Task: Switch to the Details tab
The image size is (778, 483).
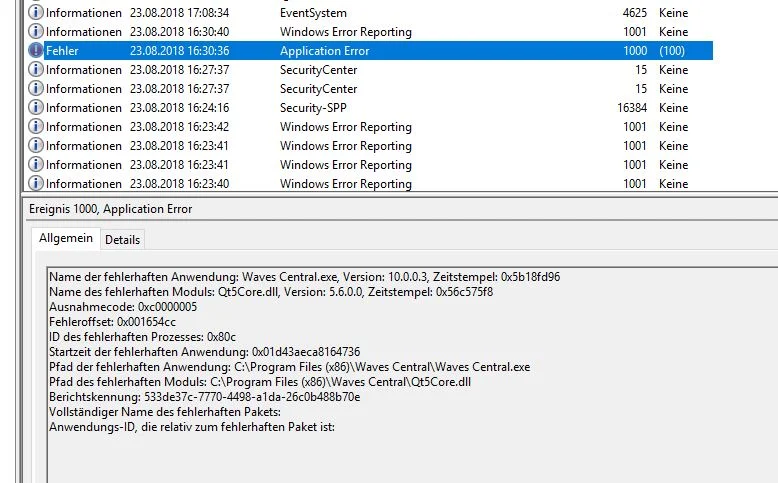Action: pyautogui.click(x=123, y=240)
